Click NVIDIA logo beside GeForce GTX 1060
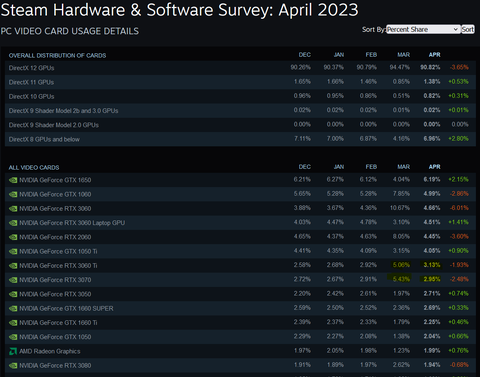 coord(13,194)
